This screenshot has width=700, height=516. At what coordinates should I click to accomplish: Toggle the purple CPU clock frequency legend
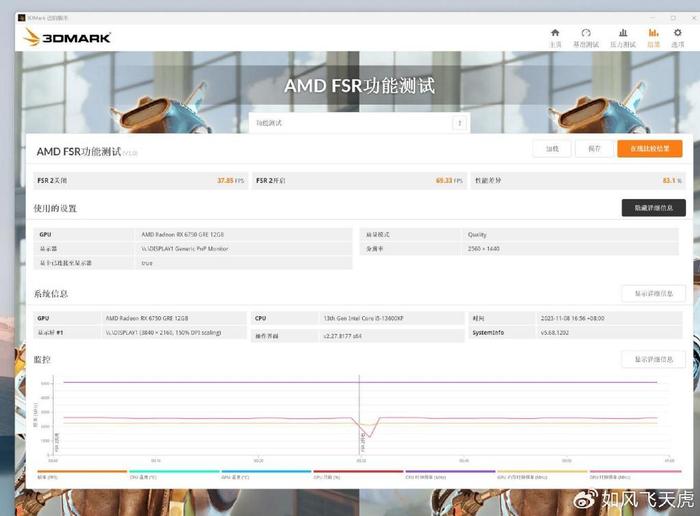click(450, 474)
